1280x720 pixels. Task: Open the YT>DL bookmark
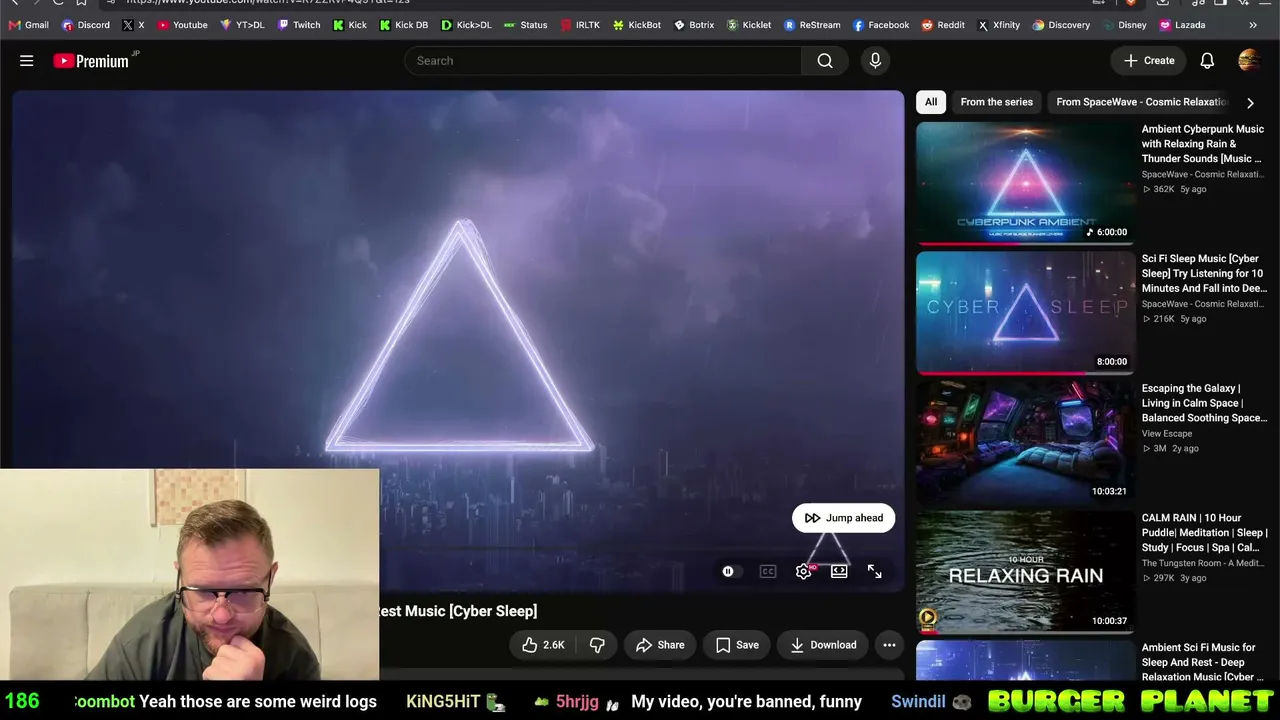242,25
